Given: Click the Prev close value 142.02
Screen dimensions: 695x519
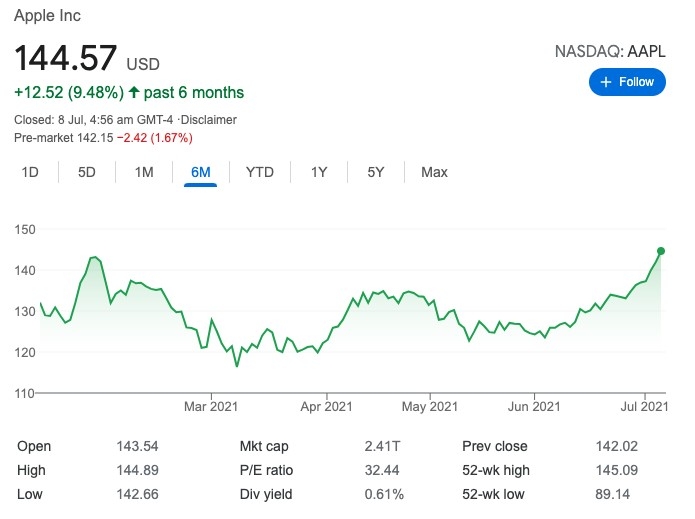Looking at the screenshot, I should (617, 446).
